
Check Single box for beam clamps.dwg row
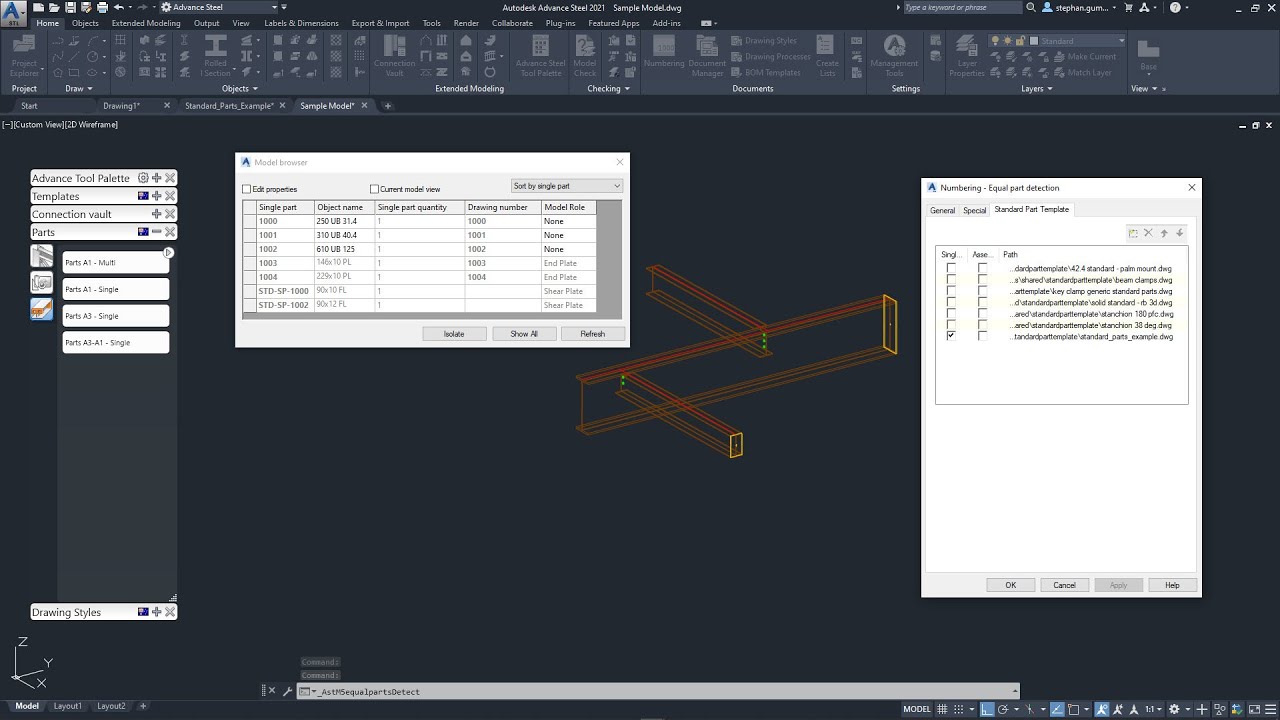click(951, 280)
